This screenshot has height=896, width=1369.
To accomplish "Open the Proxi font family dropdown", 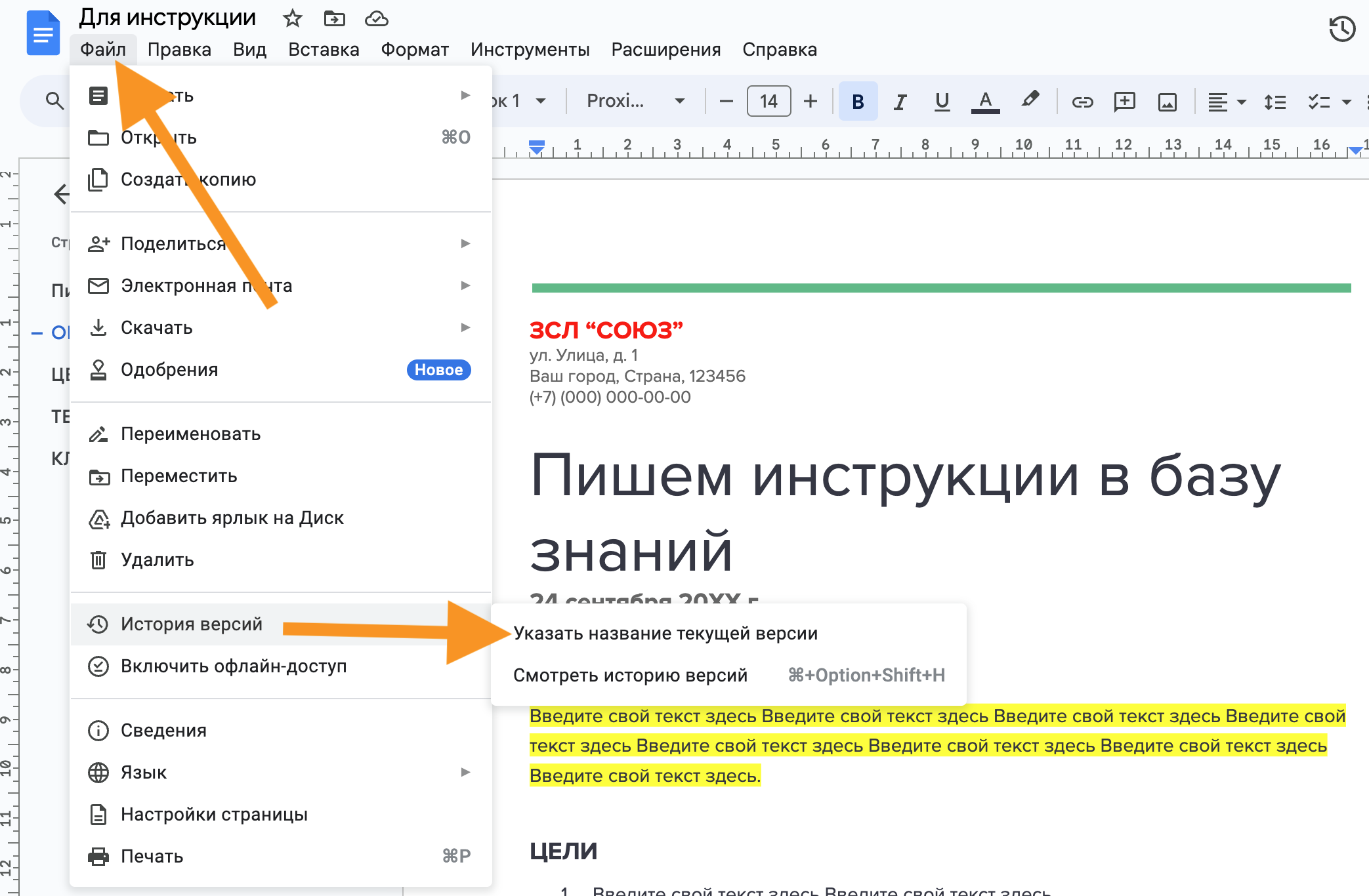I will 635,101.
